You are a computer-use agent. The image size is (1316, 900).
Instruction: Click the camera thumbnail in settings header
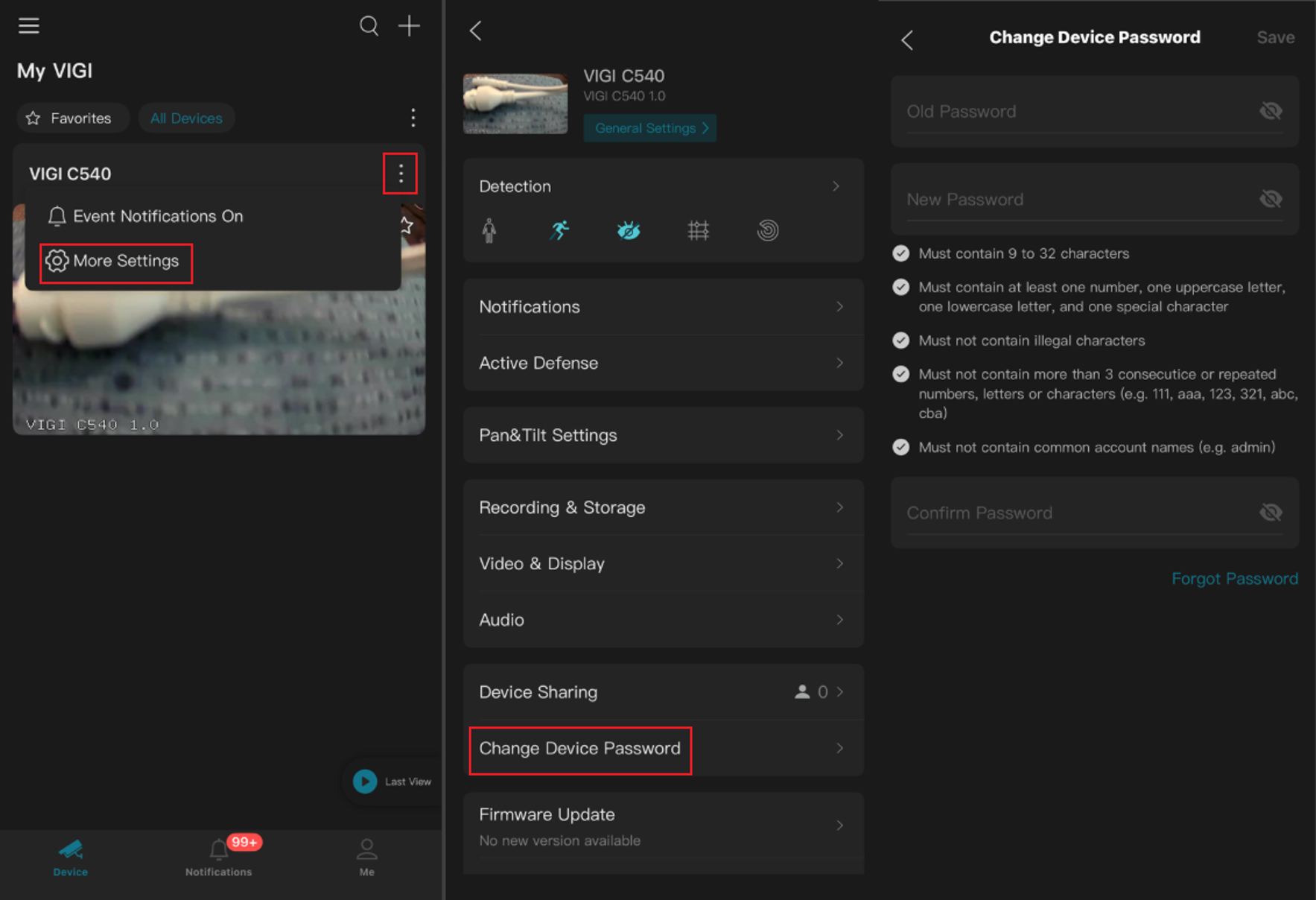click(x=515, y=104)
